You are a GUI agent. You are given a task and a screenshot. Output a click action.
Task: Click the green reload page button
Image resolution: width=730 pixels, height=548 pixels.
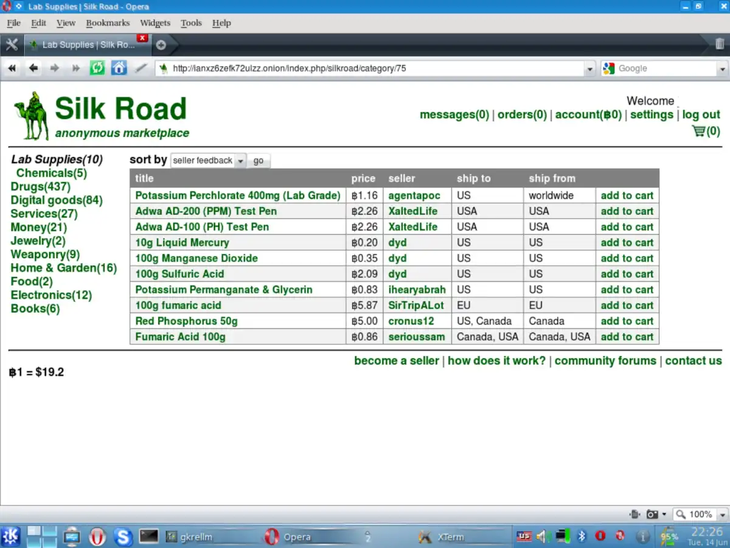tap(97, 68)
